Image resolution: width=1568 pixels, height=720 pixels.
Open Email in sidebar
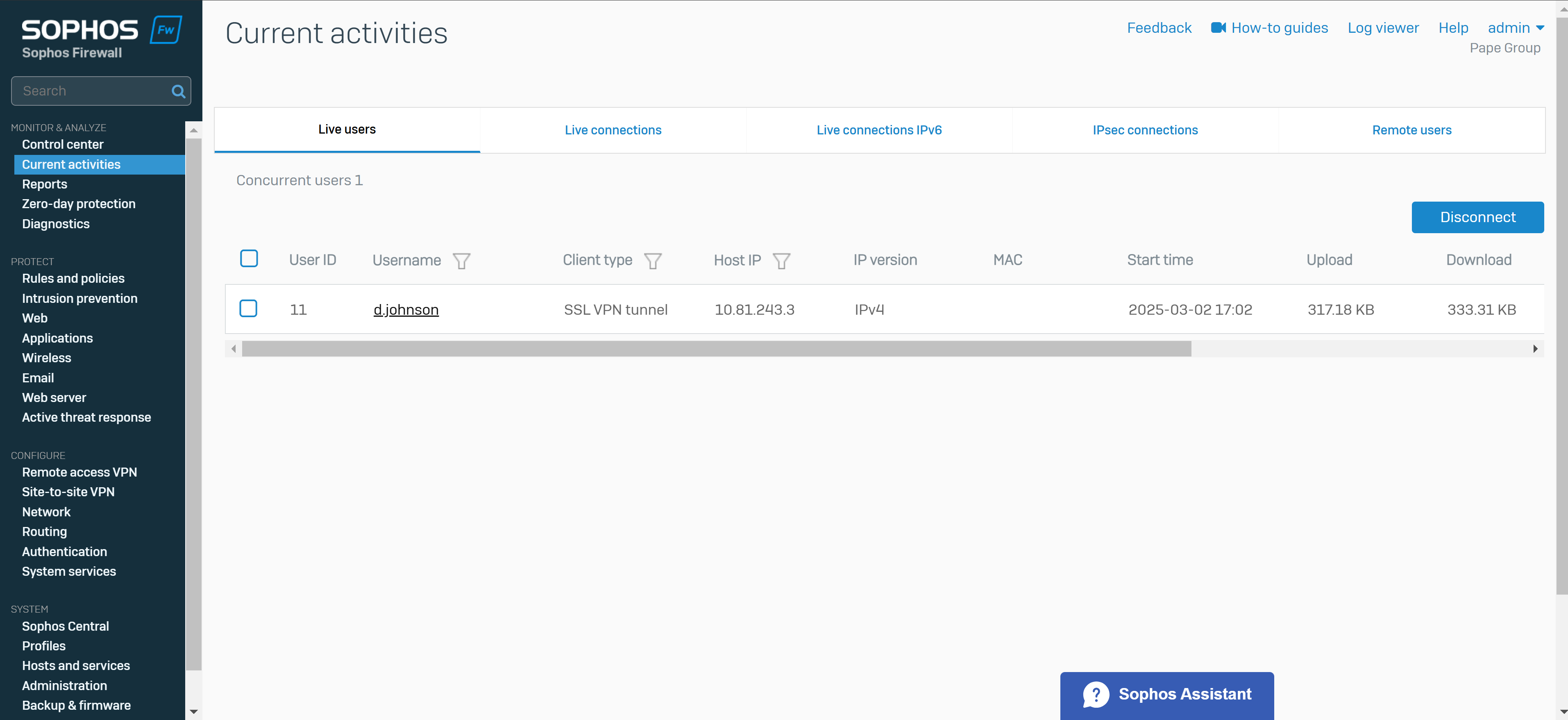click(x=38, y=378)
